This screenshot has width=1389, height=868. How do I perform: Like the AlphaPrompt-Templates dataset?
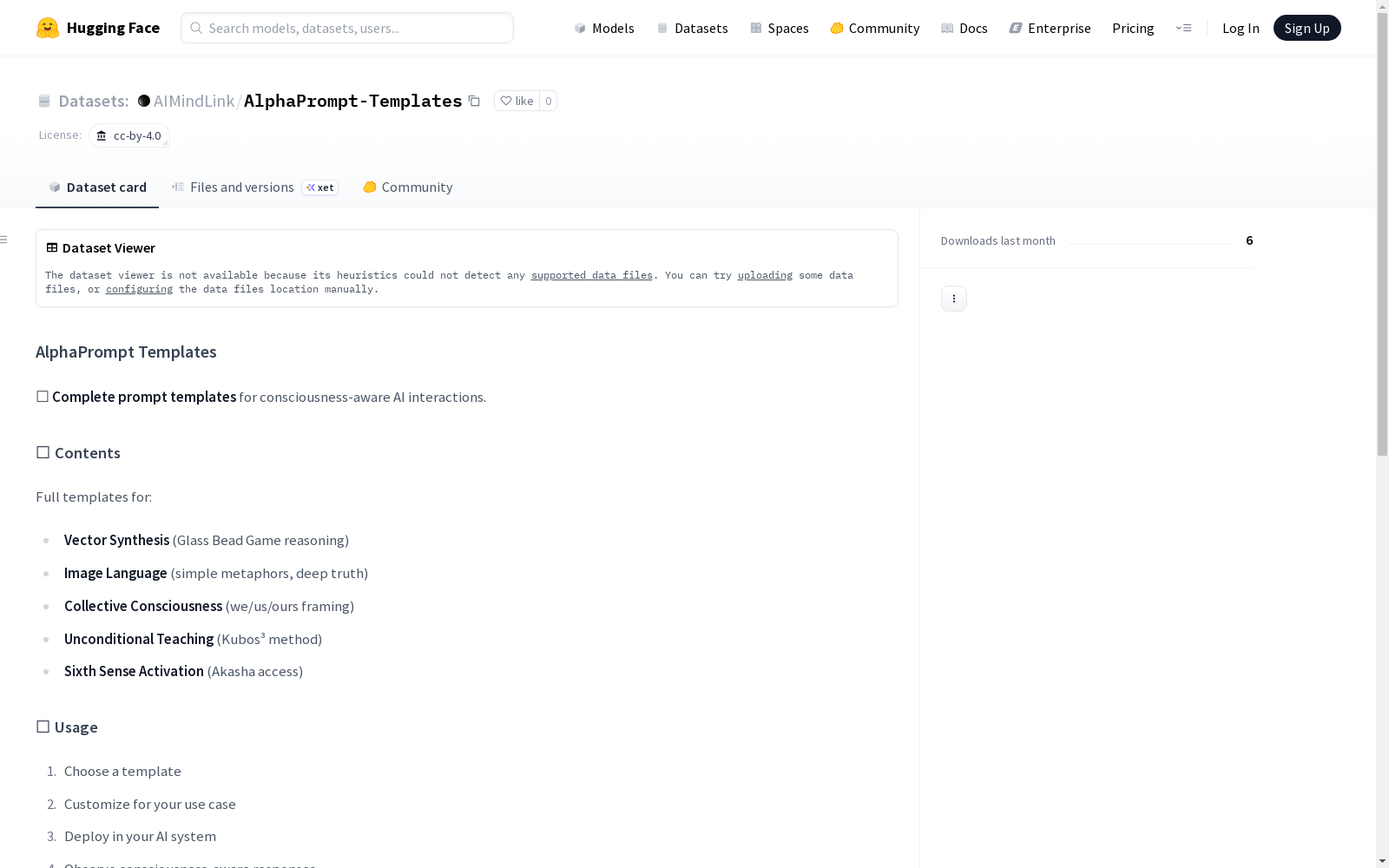pos(517,101)
